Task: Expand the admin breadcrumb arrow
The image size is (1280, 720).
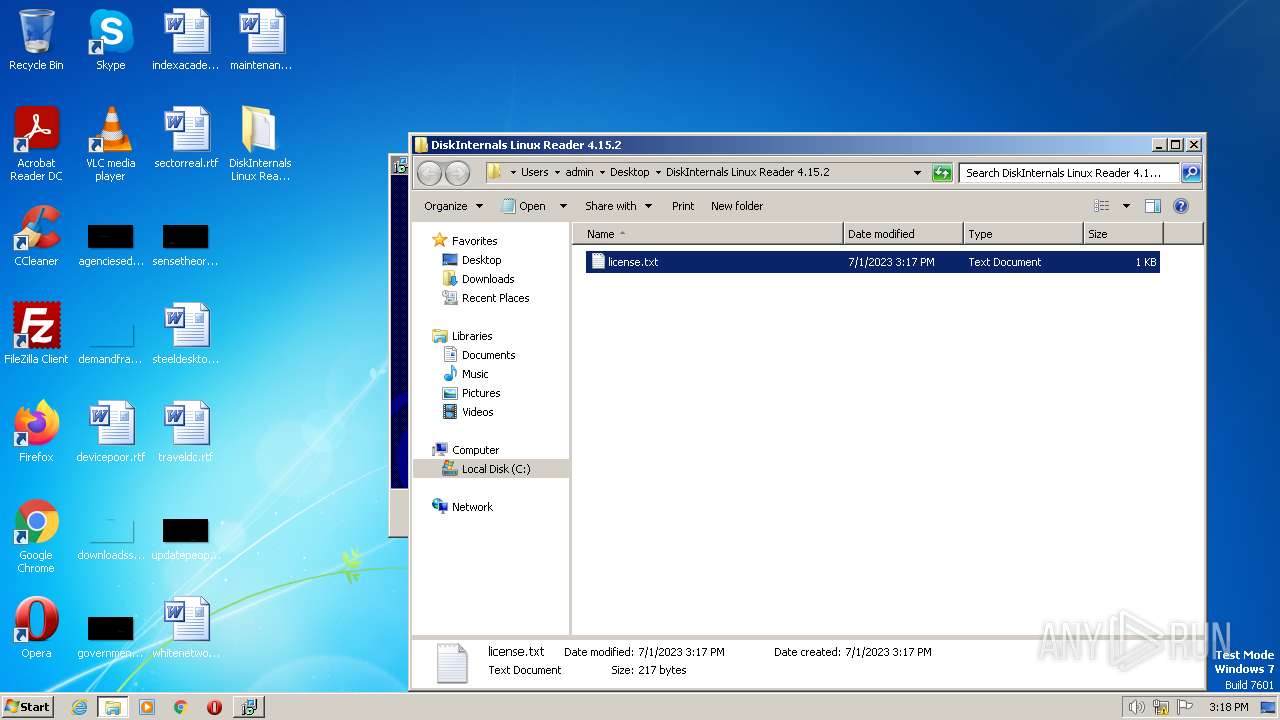Action: [x=601, y=173]
